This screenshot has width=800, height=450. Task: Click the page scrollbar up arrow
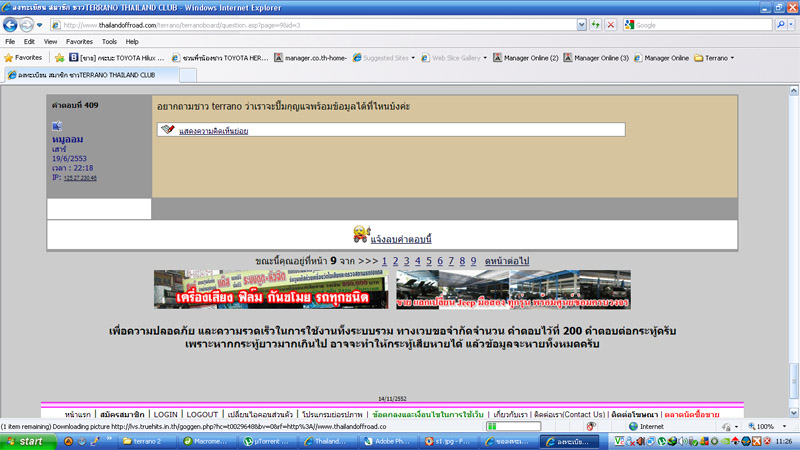coord(794,91)
